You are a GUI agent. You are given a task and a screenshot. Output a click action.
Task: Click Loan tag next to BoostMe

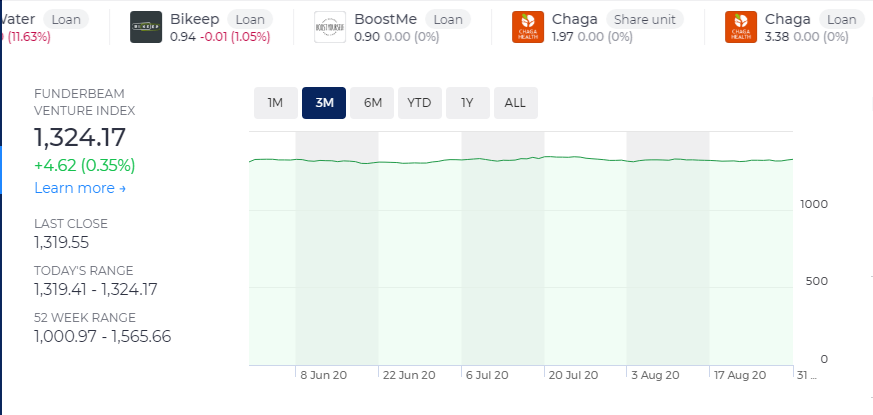pyautogui.click(x=448, y=19)
